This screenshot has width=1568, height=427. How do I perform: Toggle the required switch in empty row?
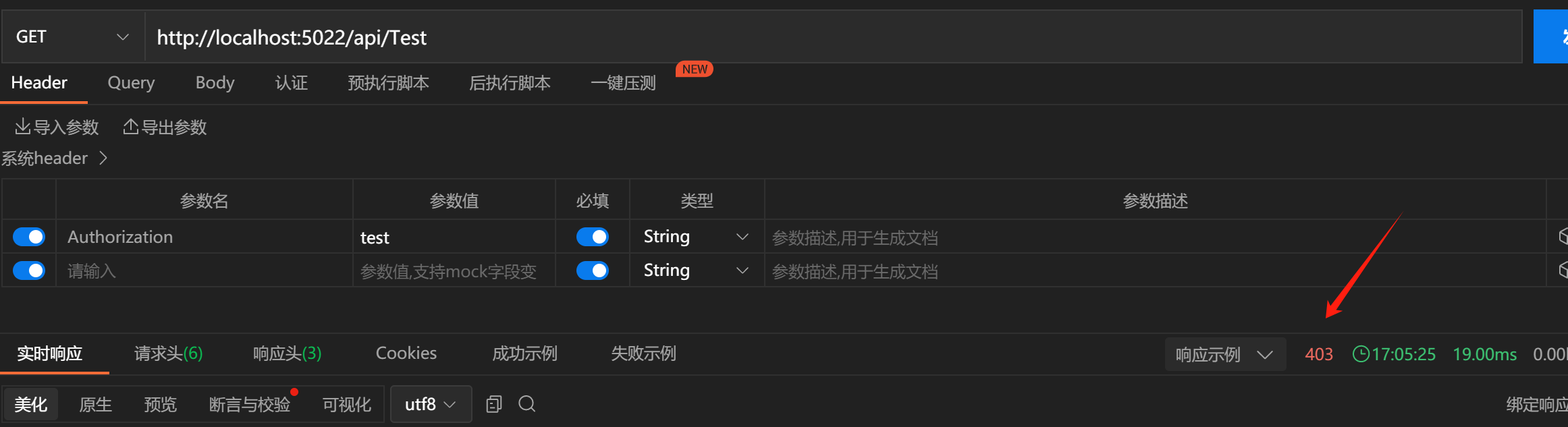coord(593,271)
